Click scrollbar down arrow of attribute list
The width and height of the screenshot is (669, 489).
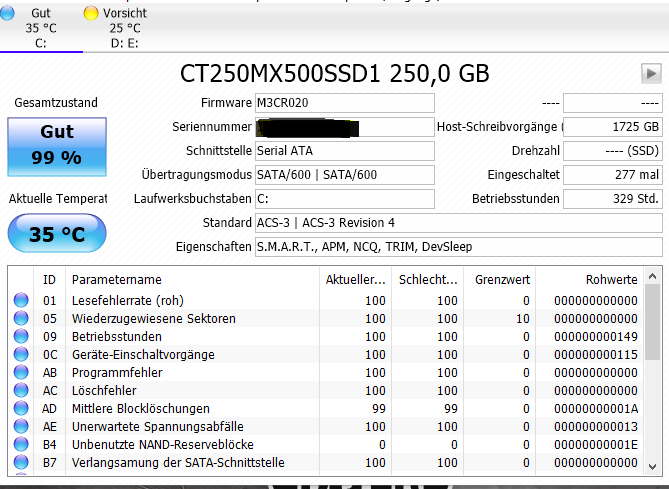[652, 466]
